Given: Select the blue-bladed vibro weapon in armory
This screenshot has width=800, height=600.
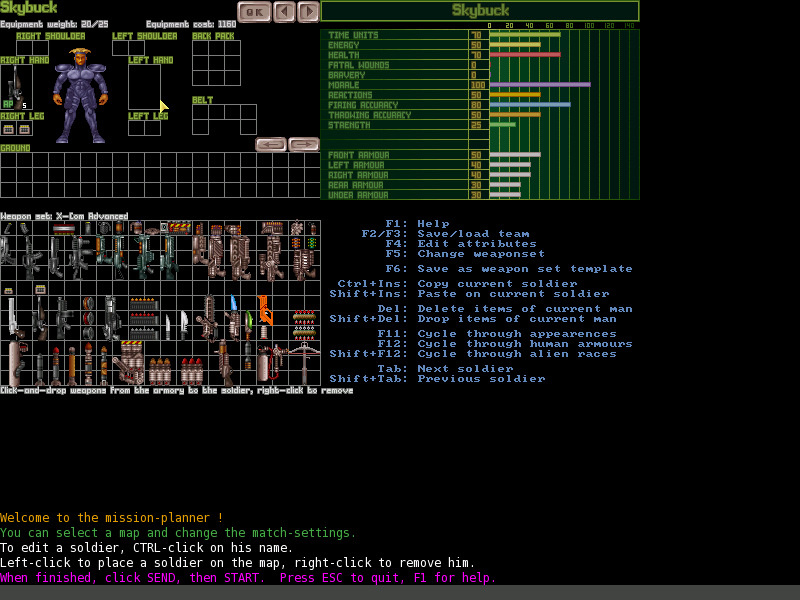Looking at the screenshot, I should pos(233,317).
